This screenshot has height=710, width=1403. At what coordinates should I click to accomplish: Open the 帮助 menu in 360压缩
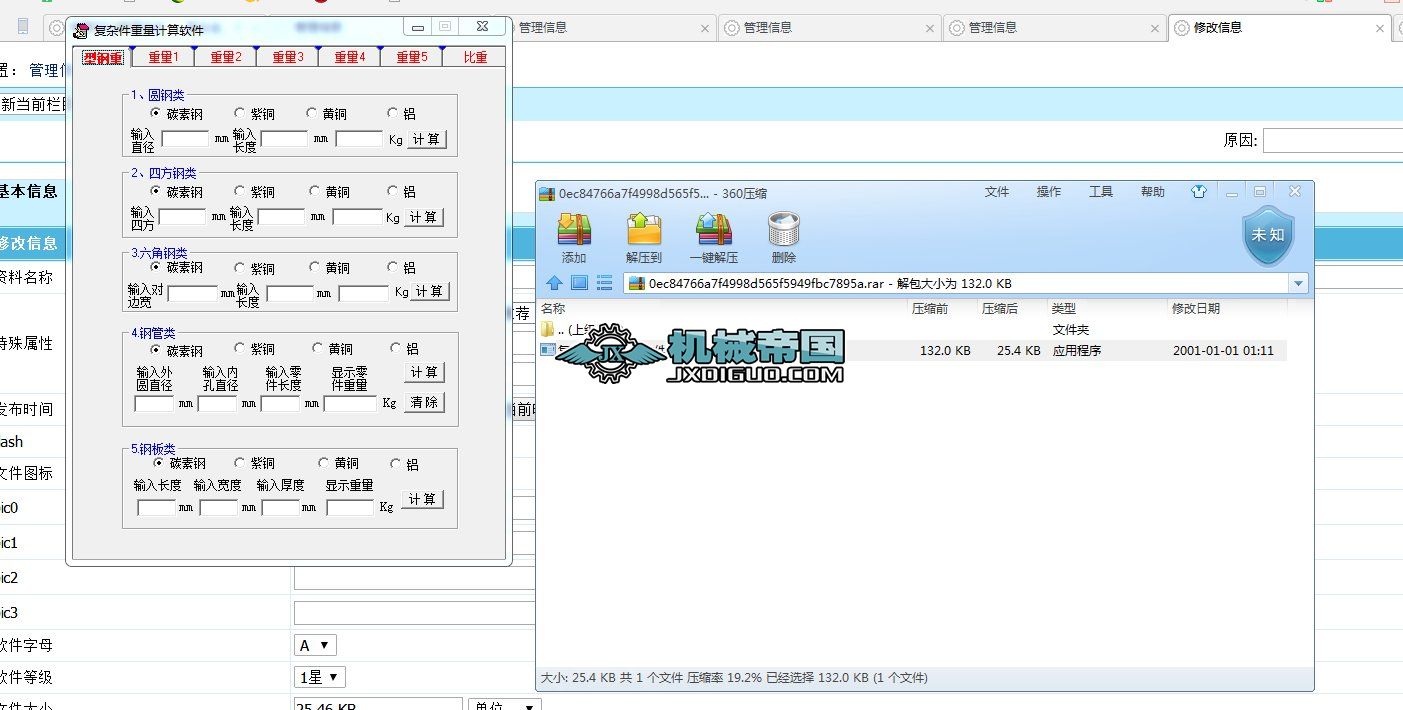(1153, 192)
